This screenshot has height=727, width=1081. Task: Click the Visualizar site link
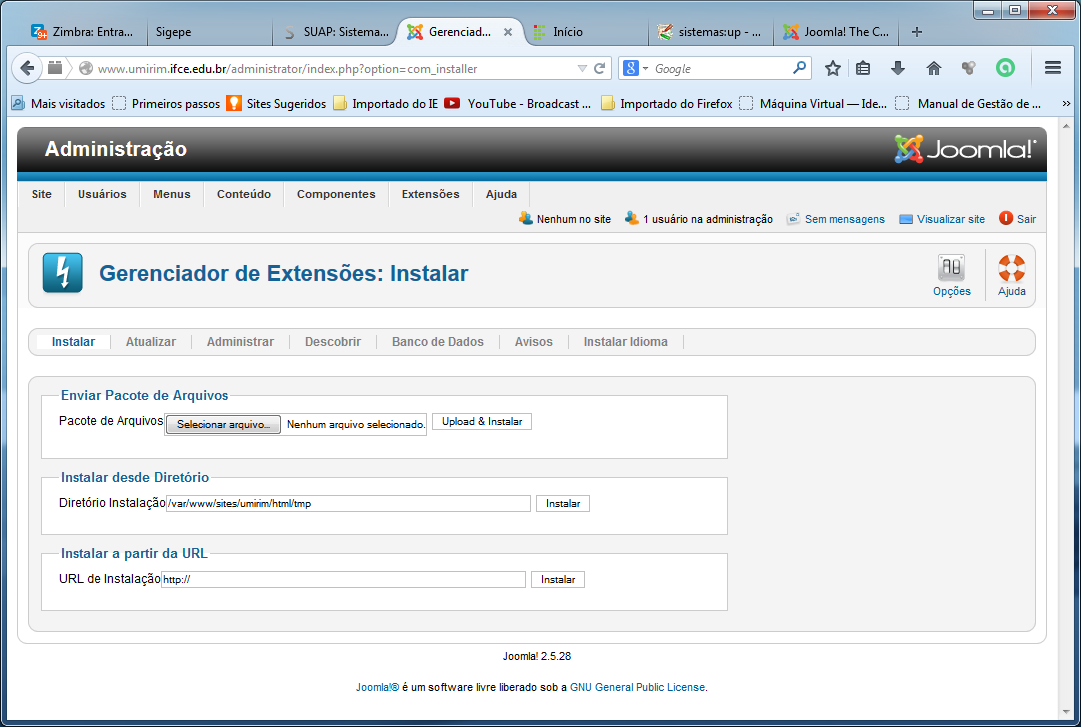click(951, 219)
